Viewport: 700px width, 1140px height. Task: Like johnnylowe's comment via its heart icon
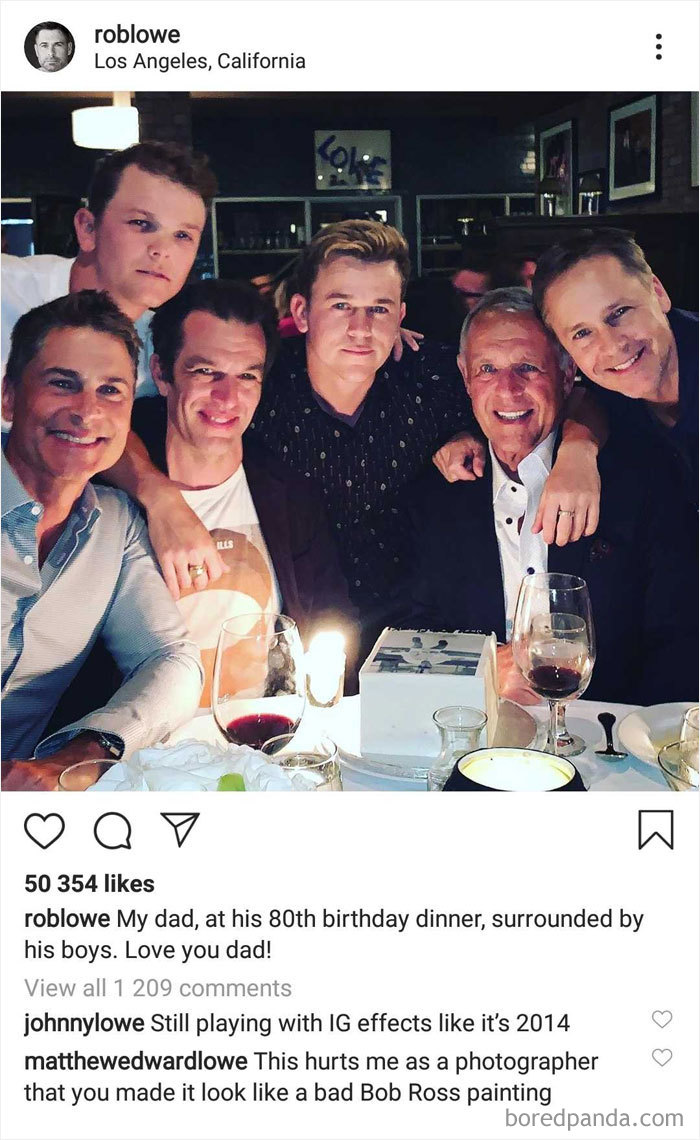(660, 1021)
